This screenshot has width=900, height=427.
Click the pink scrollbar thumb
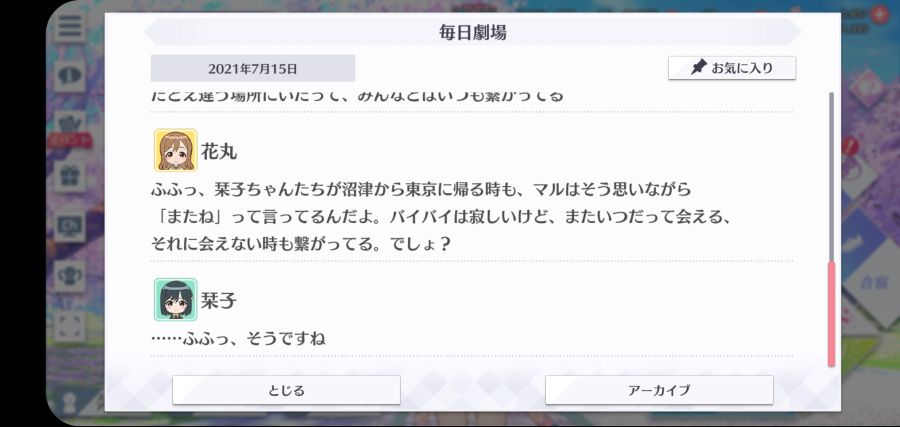[831, 315]
